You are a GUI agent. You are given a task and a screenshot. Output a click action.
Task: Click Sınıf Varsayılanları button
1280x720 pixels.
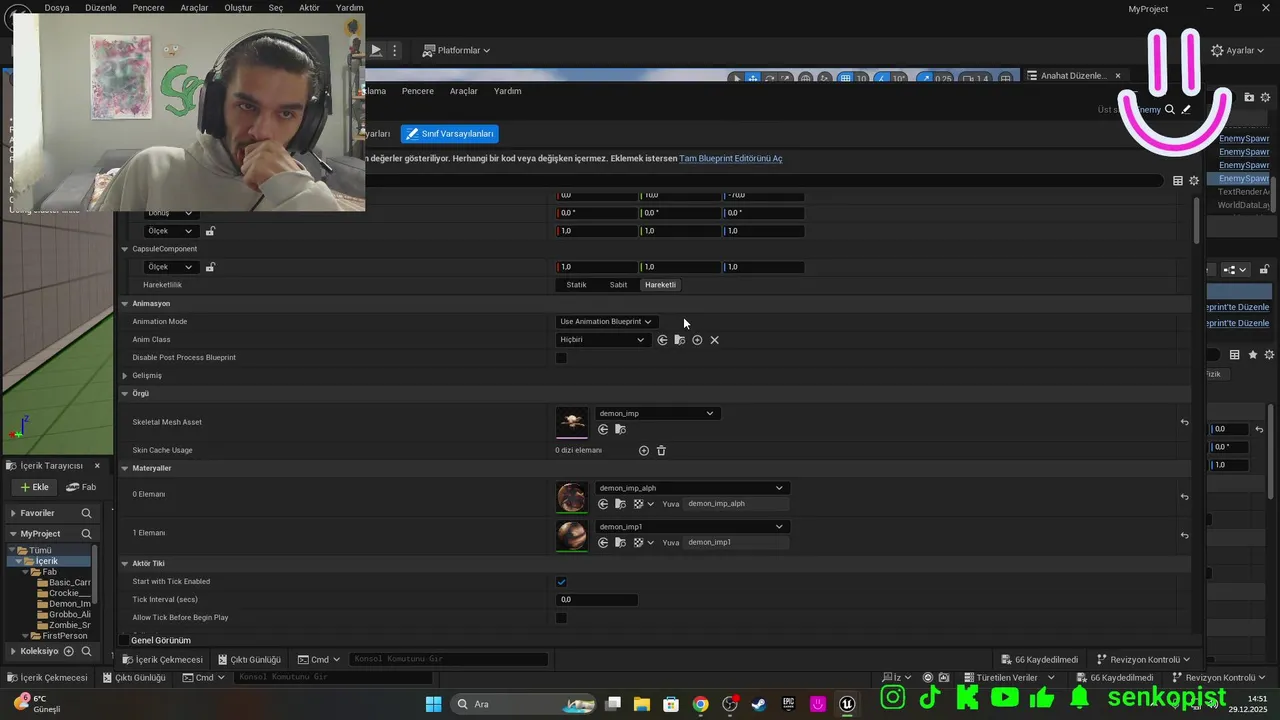(449, 134)
